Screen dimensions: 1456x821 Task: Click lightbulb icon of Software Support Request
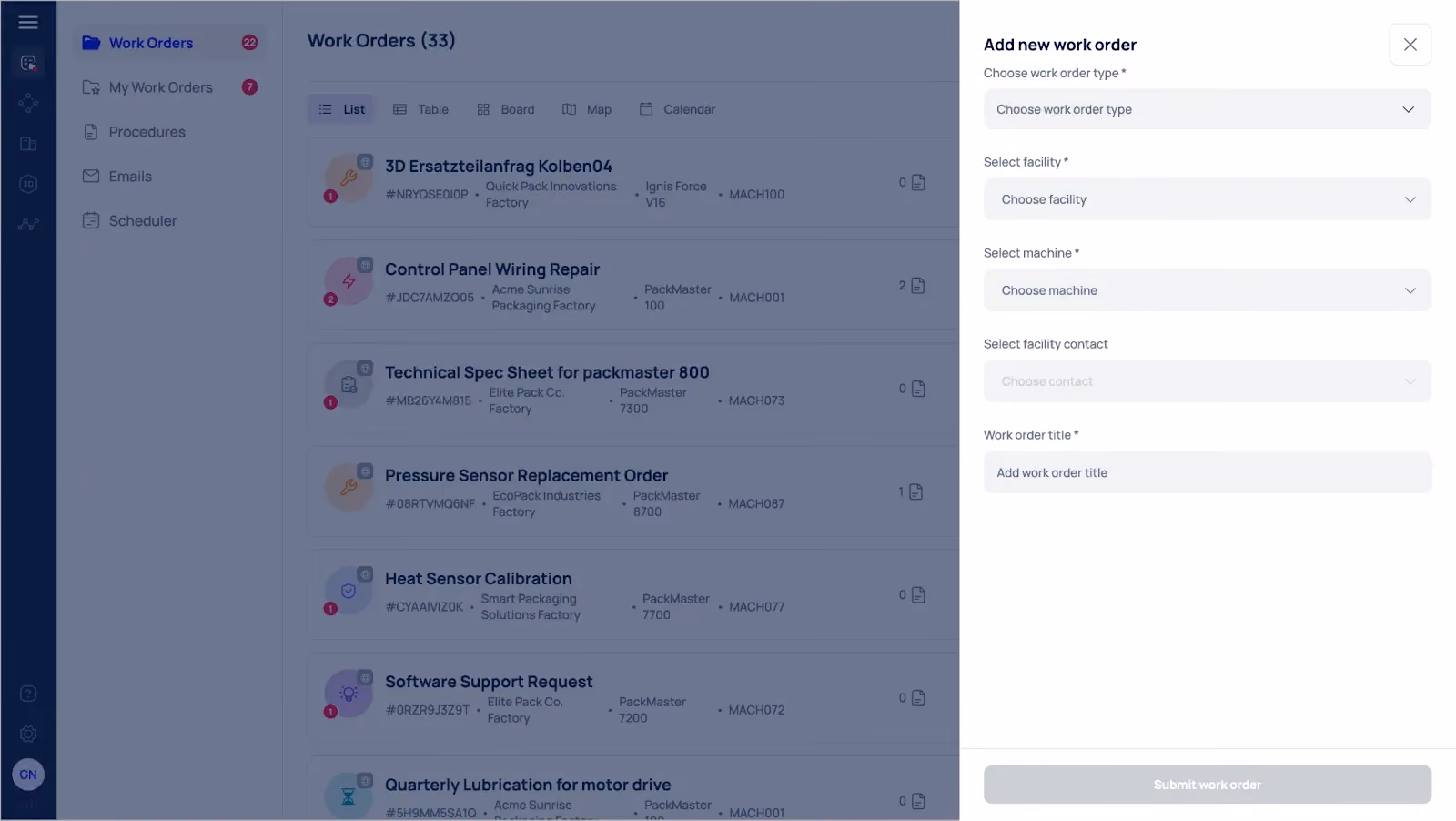349,694
